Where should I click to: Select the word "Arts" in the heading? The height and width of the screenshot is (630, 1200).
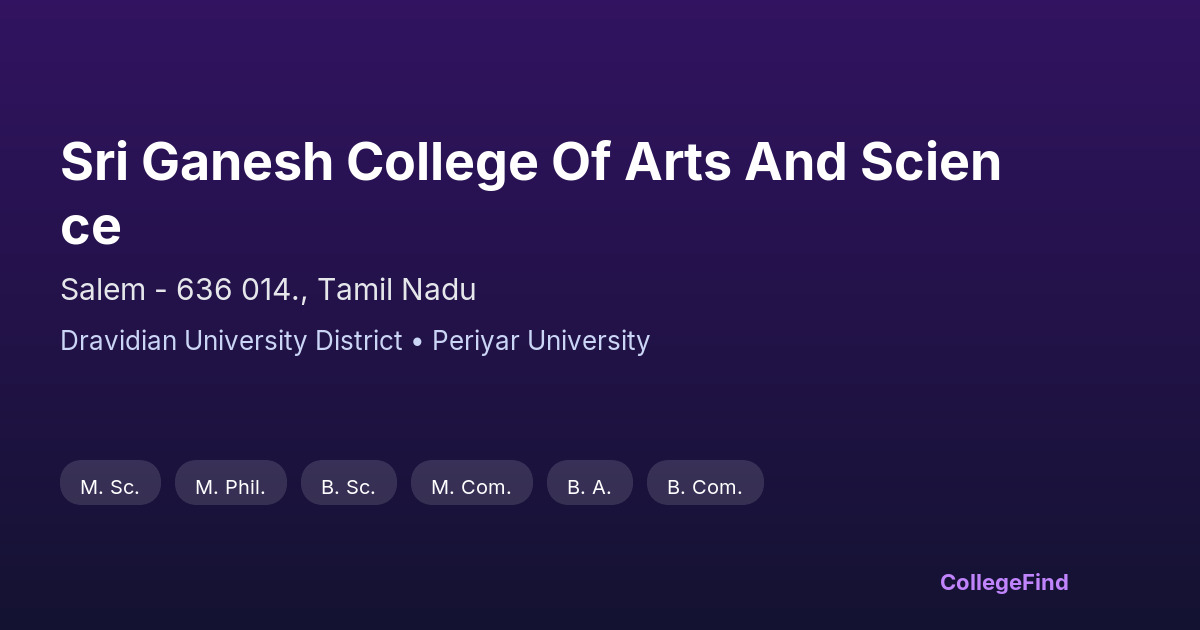[x=677, y=162]
